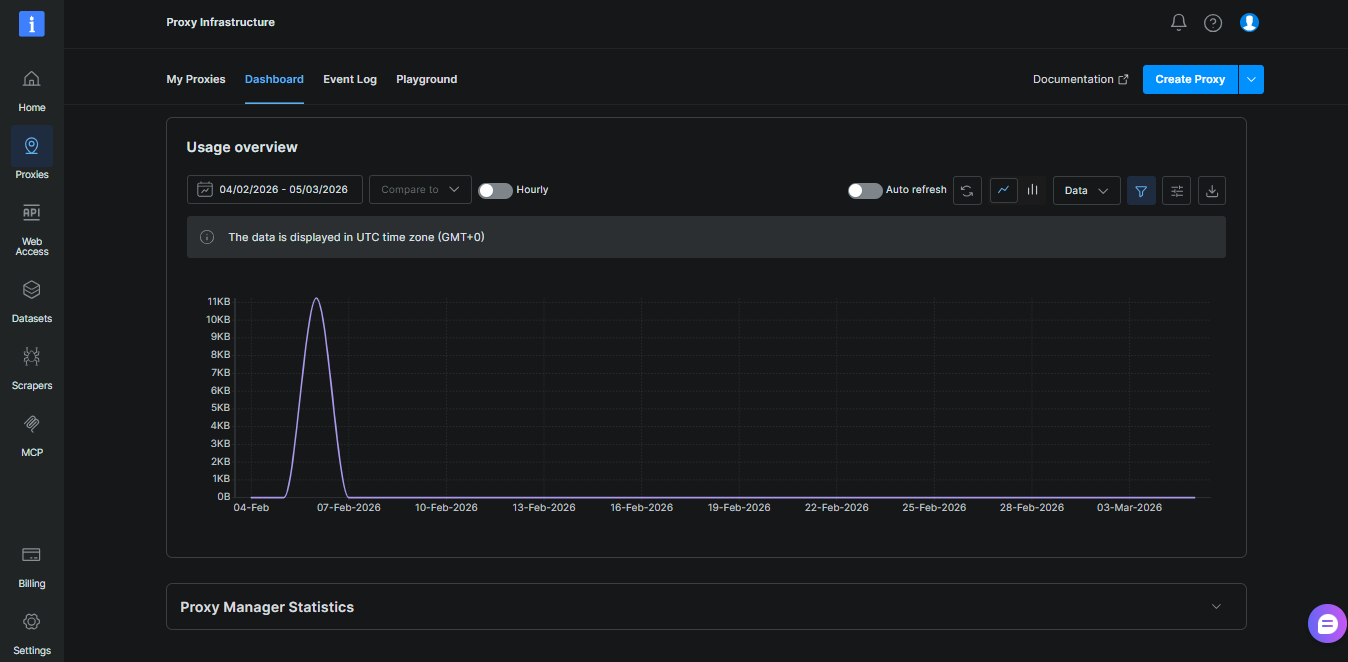Open the My Proxies tab
Screen dimensions: 1348x662
[x=196, y=79]
